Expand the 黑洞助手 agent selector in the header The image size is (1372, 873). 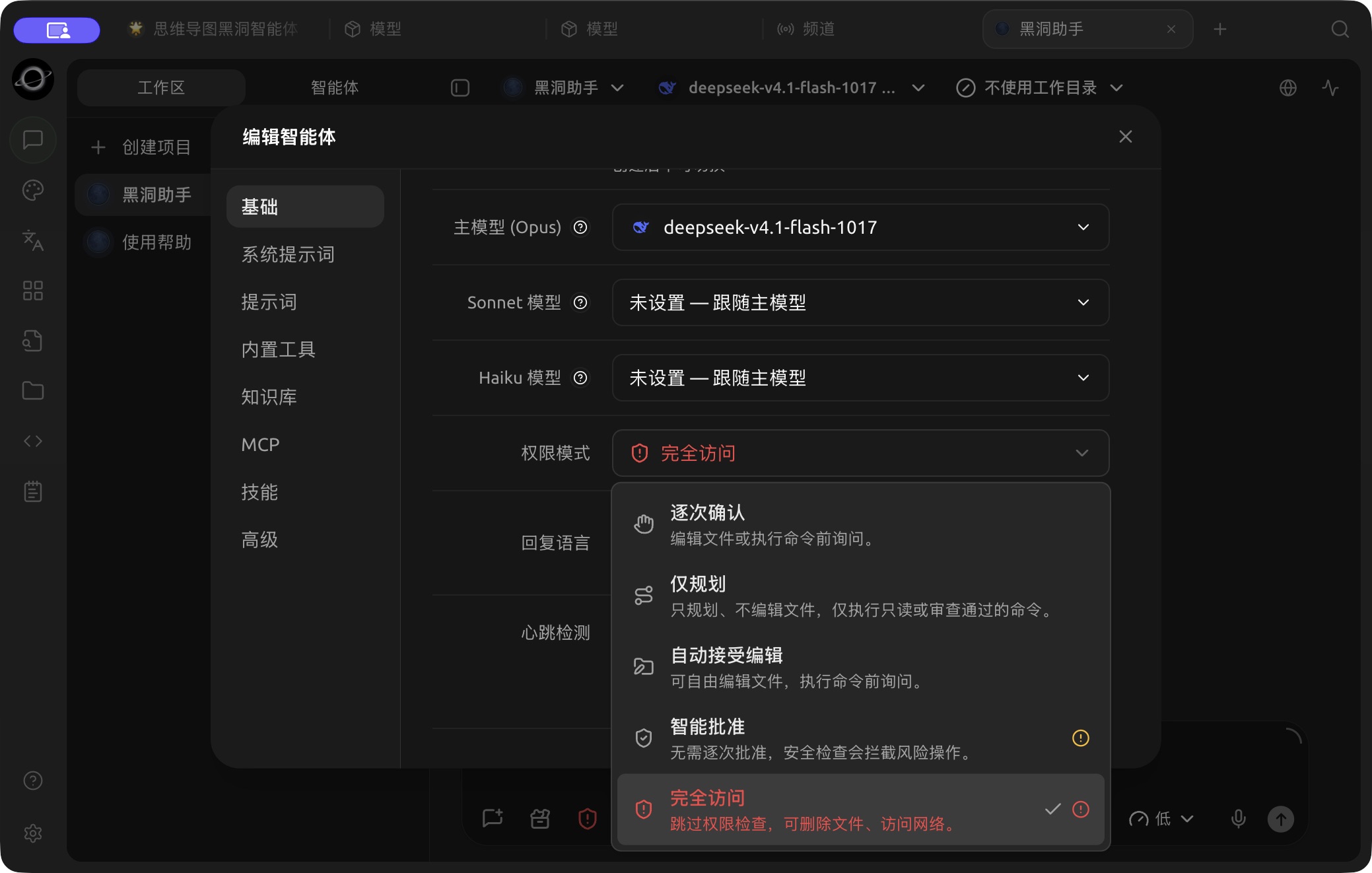(564, 88)
